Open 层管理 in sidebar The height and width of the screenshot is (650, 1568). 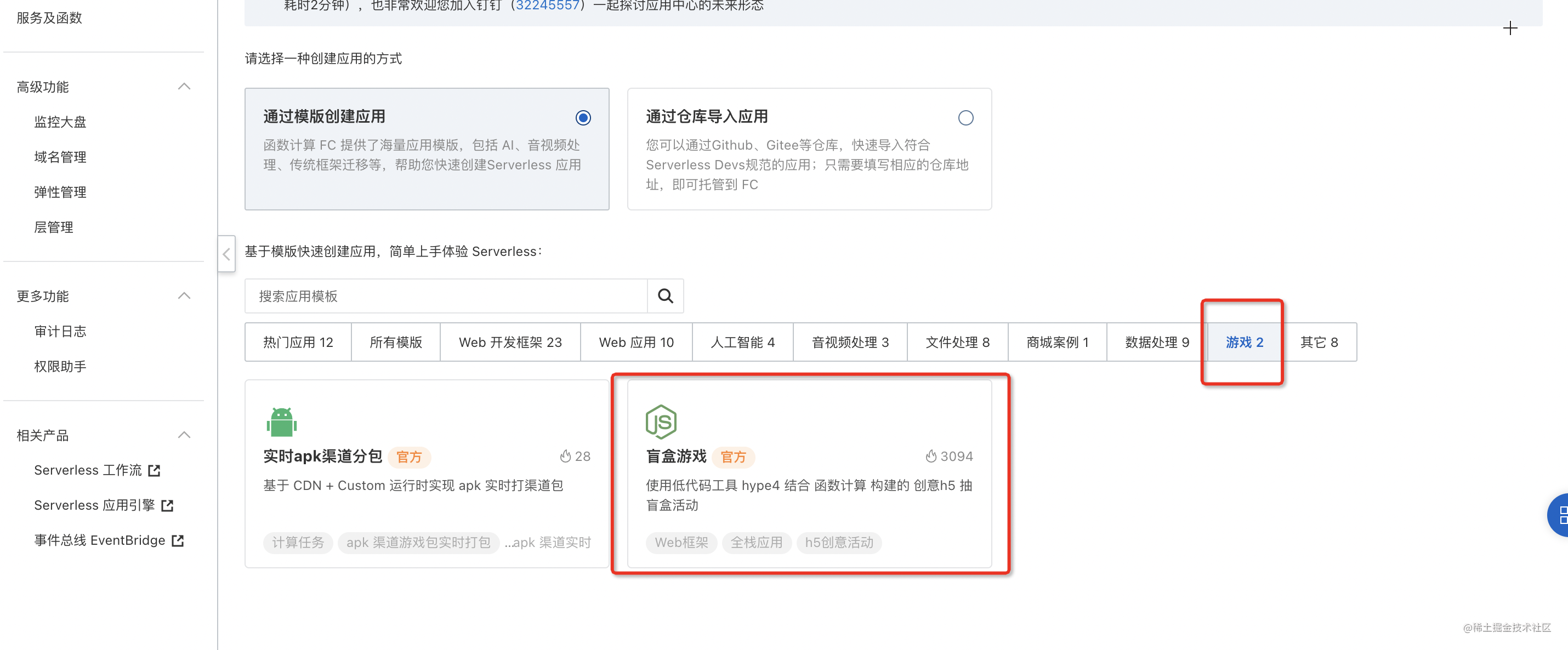pos(54,227)
